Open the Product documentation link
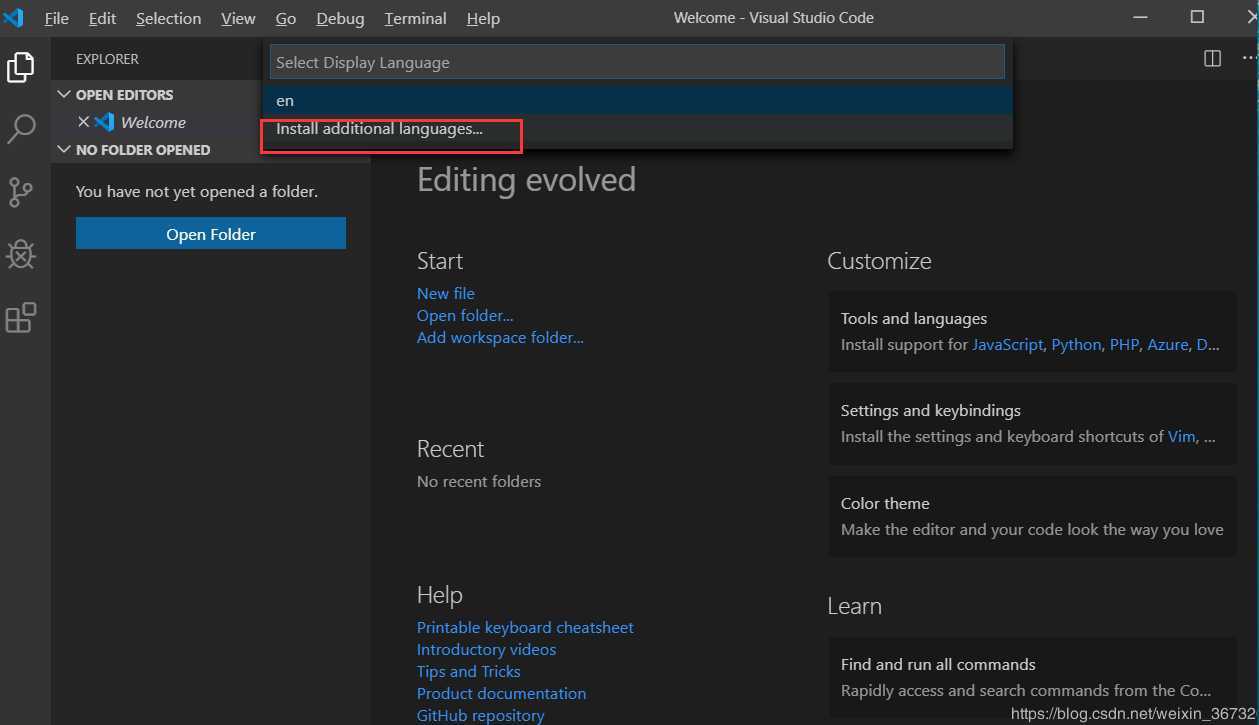This screenshot has width=1259, height=725. [501, 693]
